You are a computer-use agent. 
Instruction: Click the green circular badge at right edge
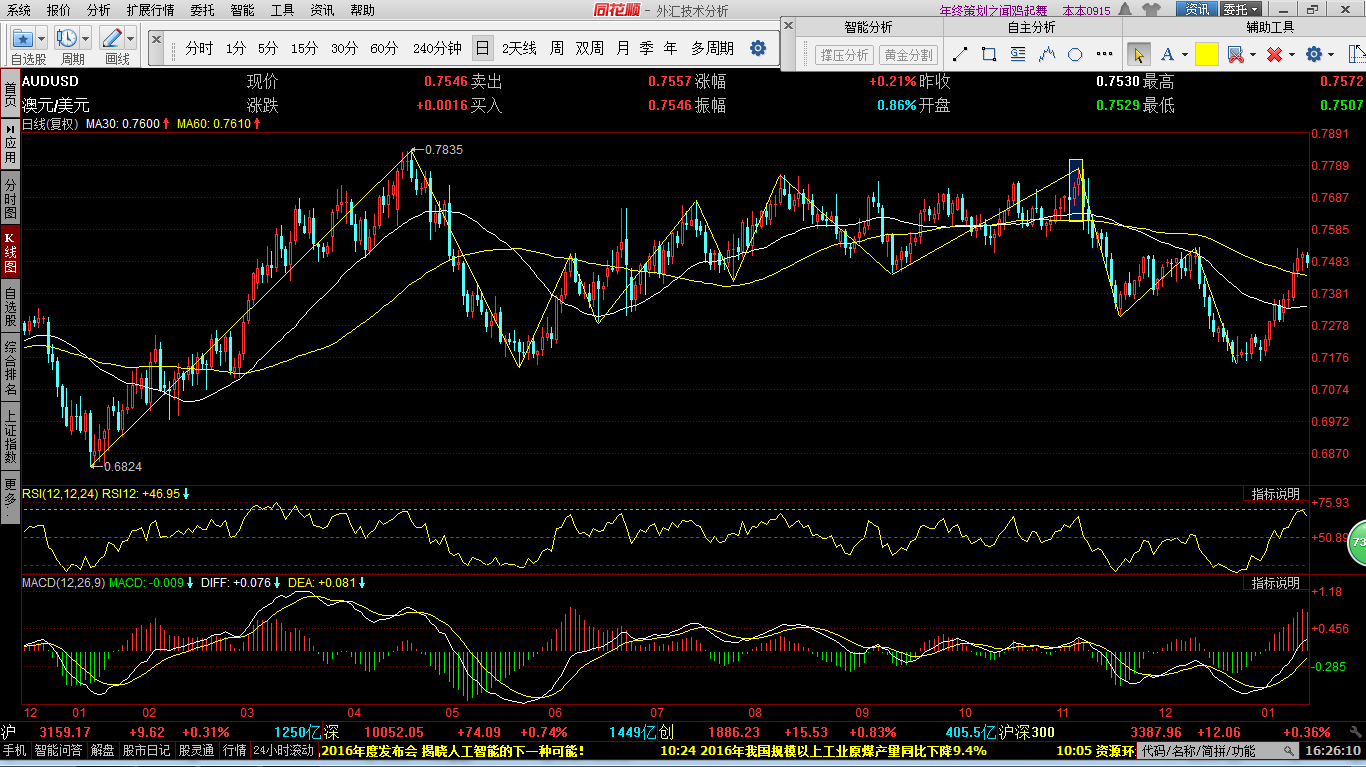(x=1357, y=541)
